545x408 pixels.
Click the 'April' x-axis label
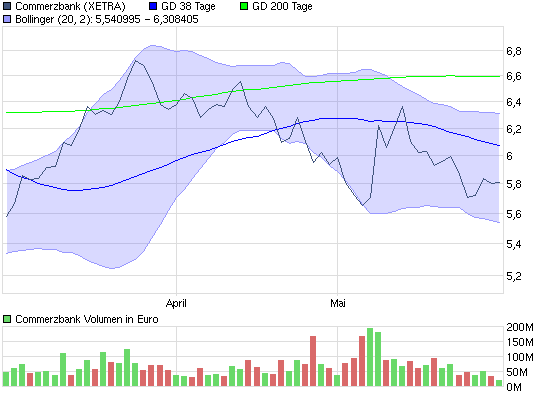(x=176, y=303)
